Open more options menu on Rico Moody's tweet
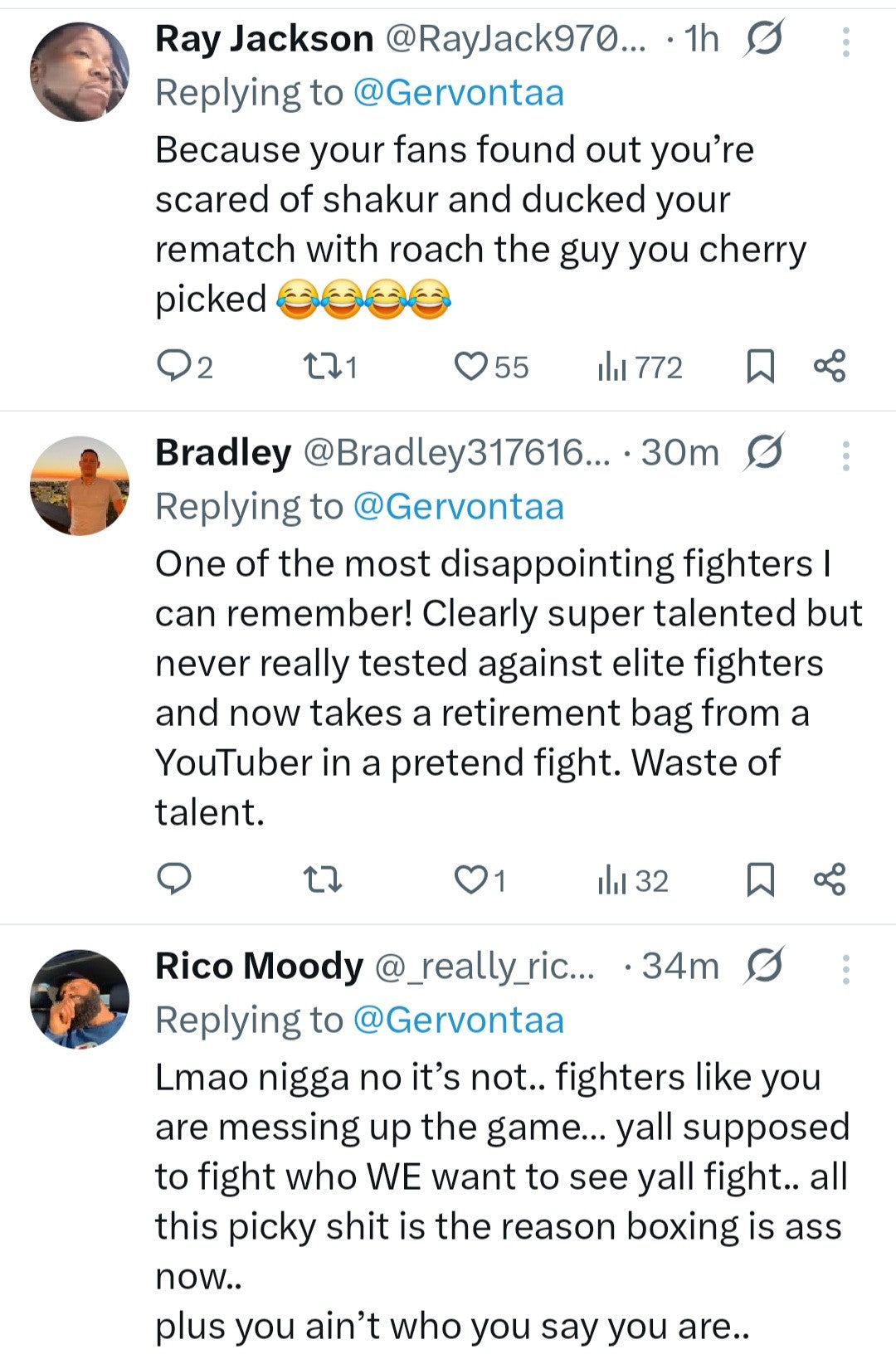The image size is (896, 1364). (845, 968)
